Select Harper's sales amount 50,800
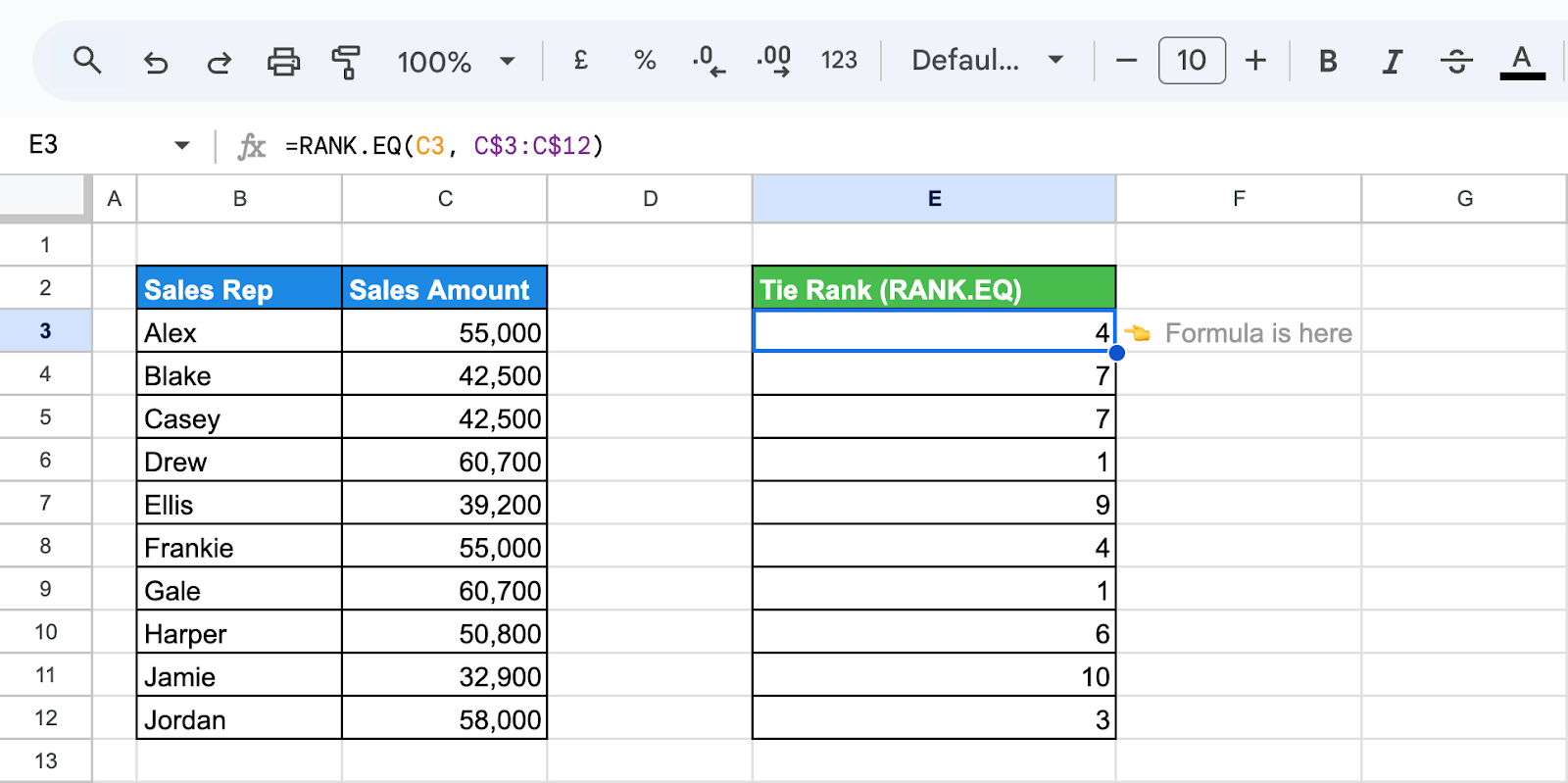 (445, 632)
